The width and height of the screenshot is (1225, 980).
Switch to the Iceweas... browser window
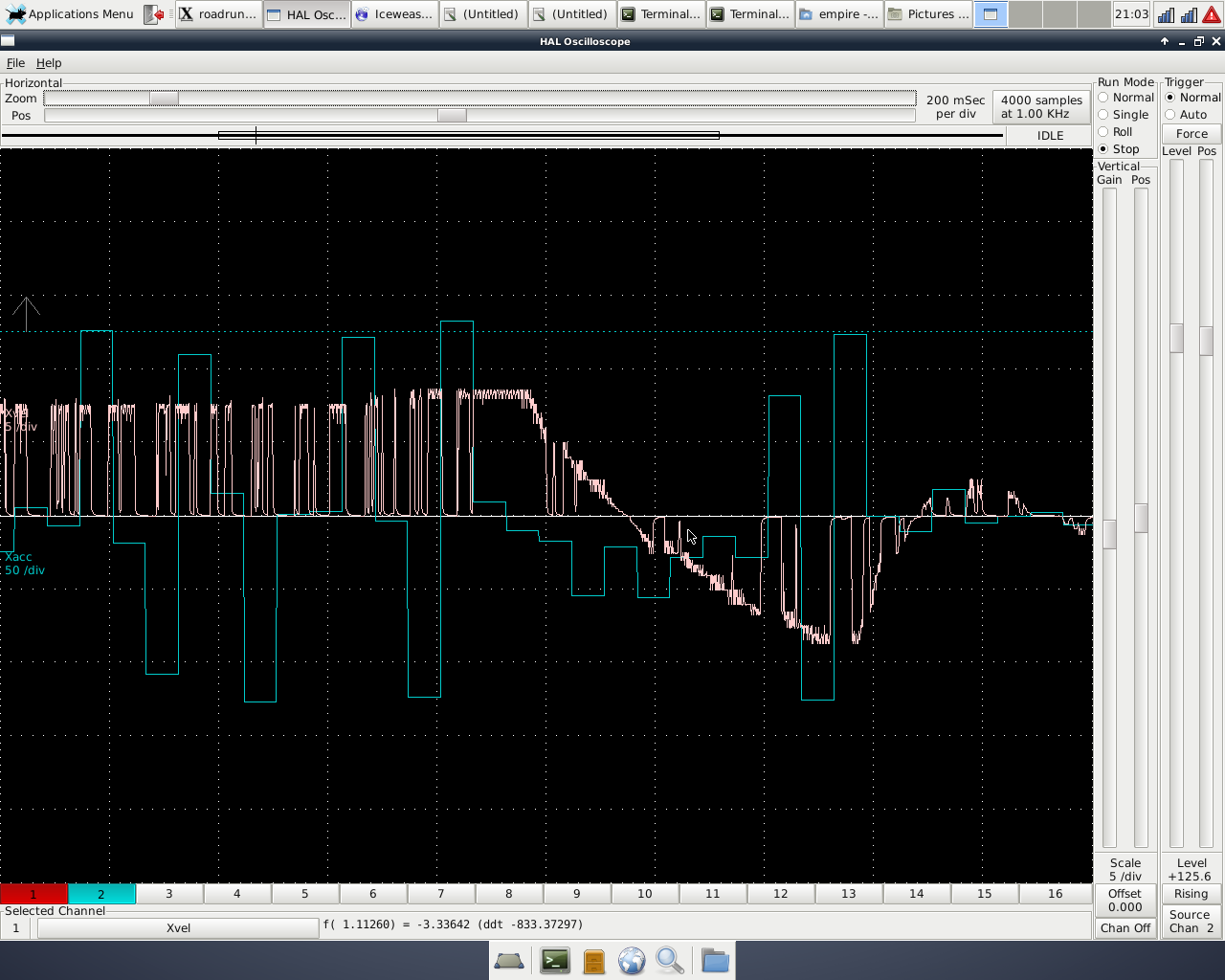pyautogui.click(x=395, y=14)
